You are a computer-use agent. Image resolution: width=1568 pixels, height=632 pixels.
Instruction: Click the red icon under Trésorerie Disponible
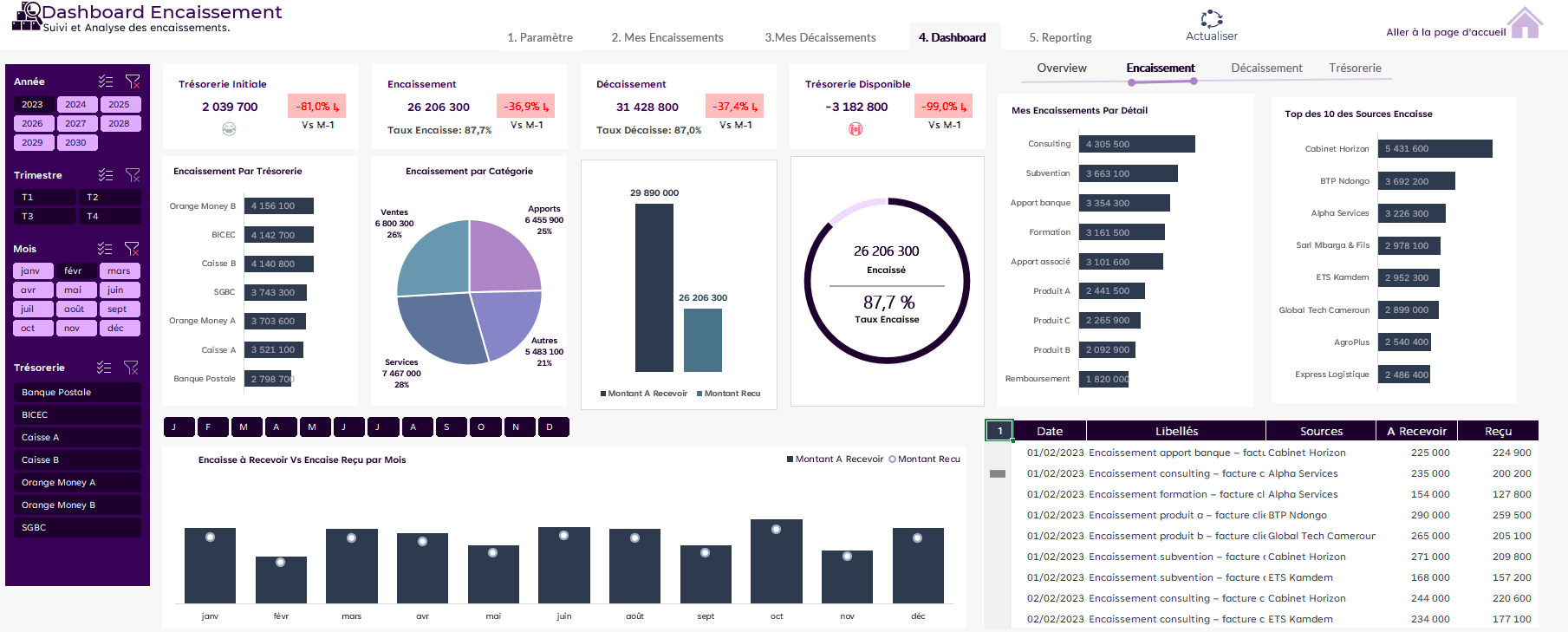(x=856, y=129)
